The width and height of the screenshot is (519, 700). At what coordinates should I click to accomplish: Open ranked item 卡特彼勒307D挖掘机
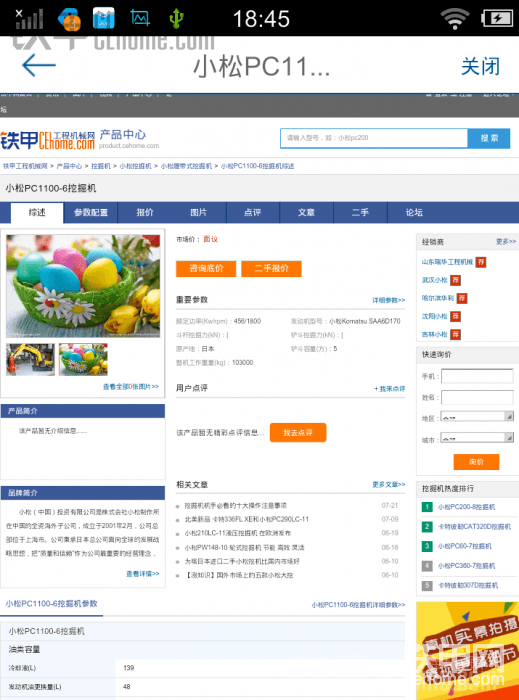point(468,585)
